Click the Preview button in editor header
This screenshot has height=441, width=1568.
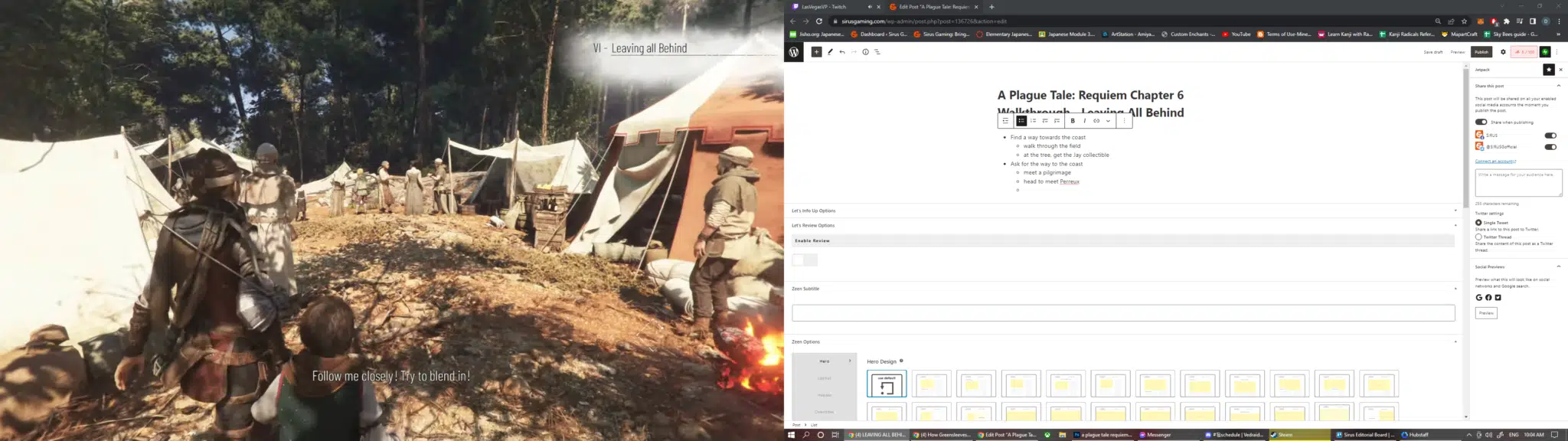tap(1458, 52)
